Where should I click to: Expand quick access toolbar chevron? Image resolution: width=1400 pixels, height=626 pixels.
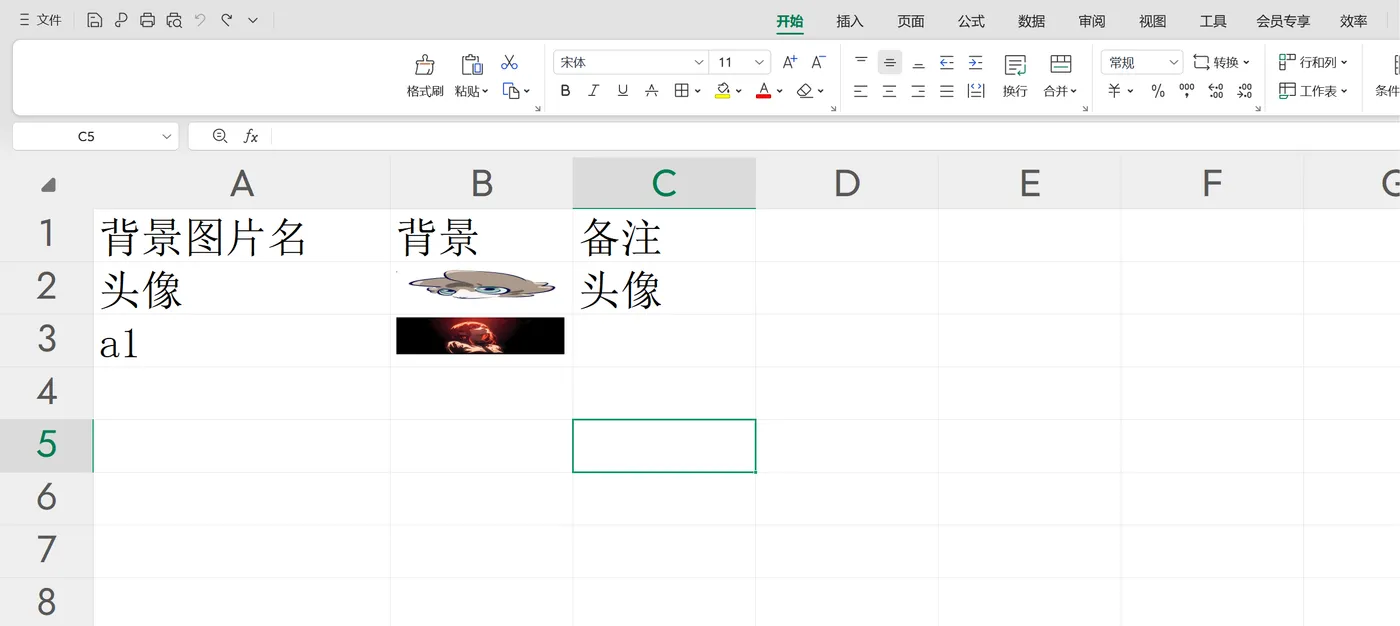click(253, 20)
